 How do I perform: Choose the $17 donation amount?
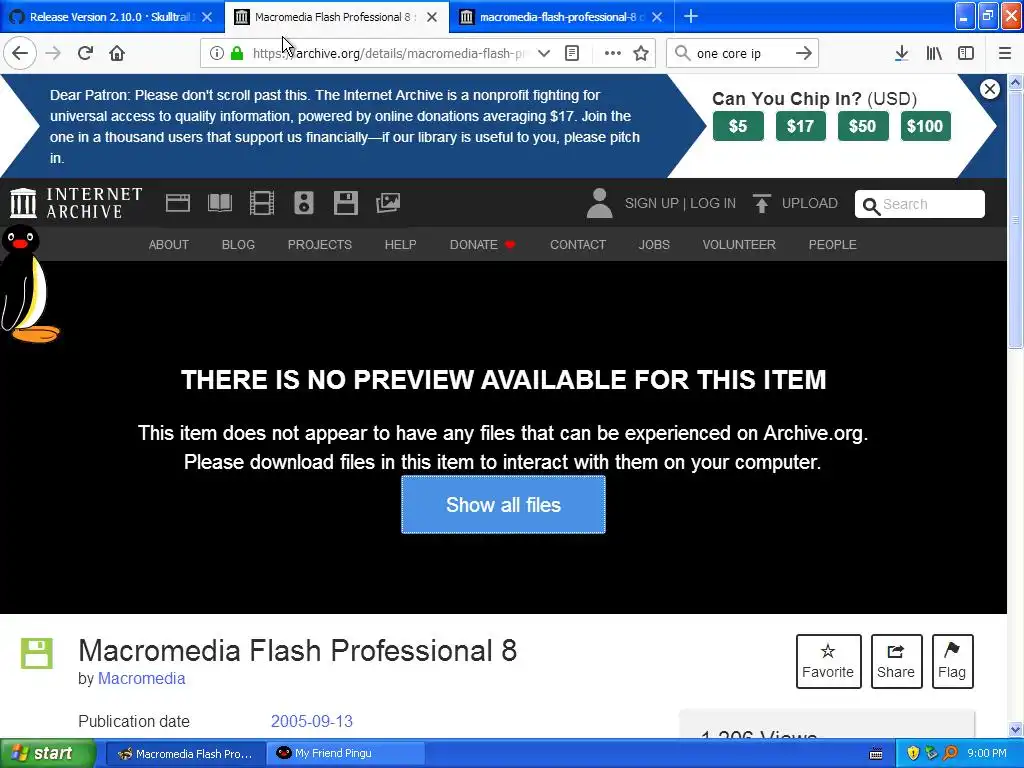[801, 126]
